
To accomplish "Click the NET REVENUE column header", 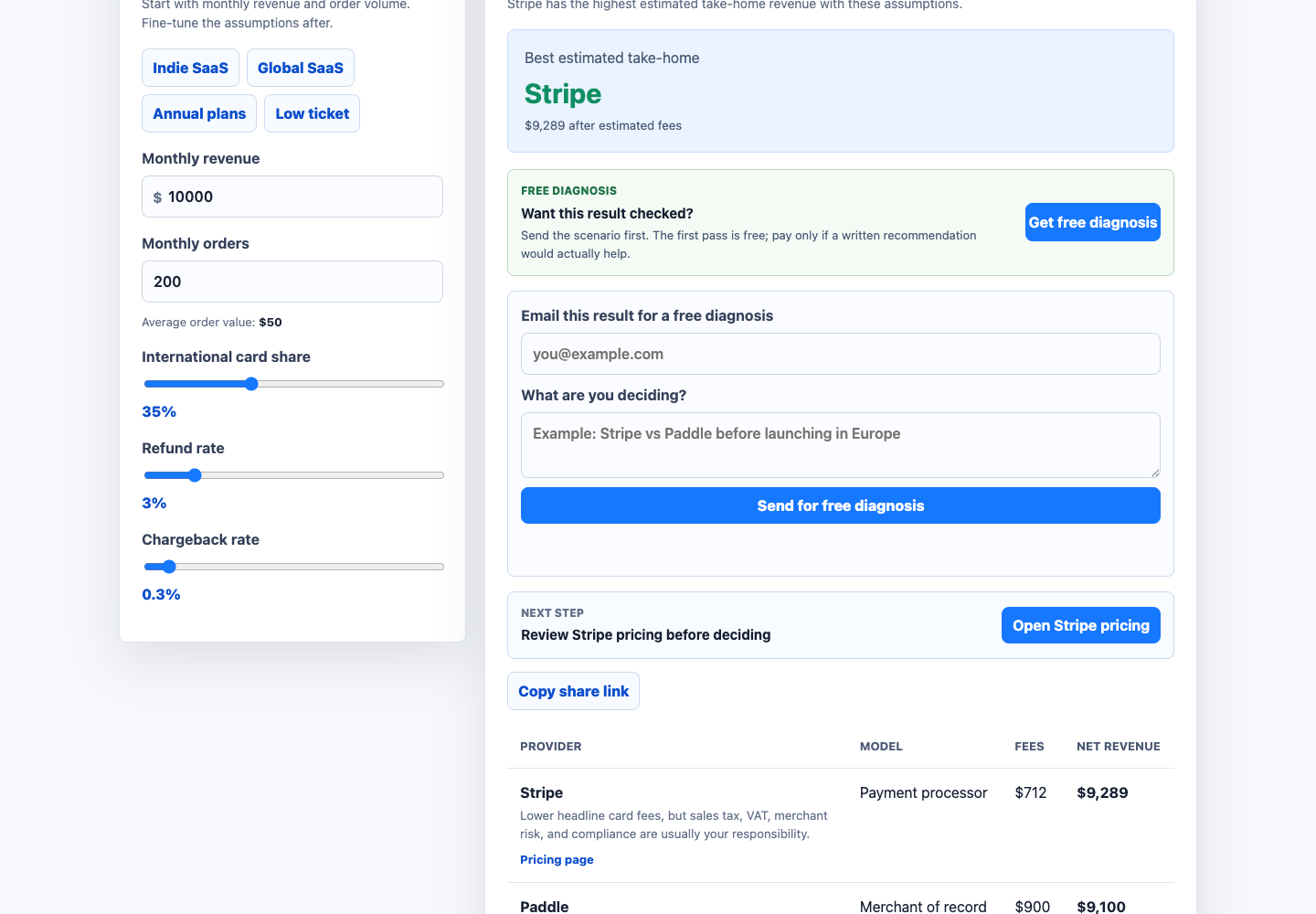I will click(1119, 746).
